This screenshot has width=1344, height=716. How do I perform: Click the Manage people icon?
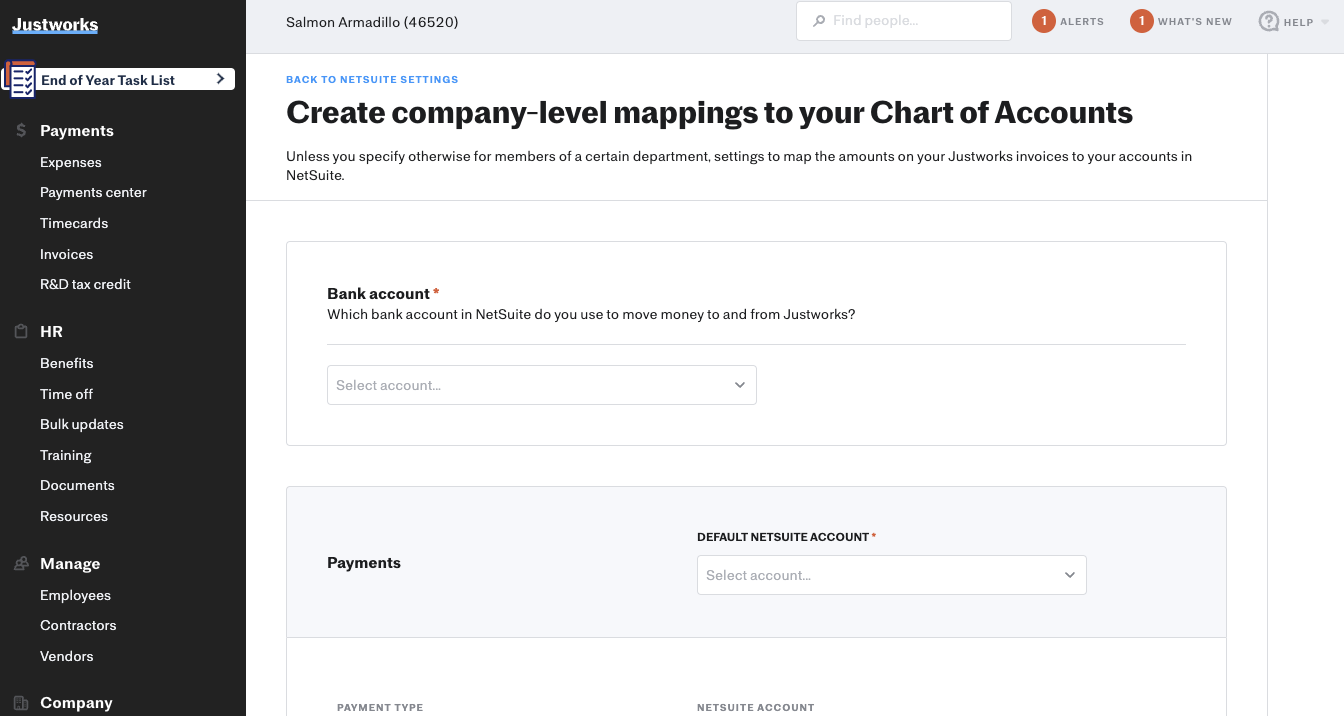tap(21, 564)
